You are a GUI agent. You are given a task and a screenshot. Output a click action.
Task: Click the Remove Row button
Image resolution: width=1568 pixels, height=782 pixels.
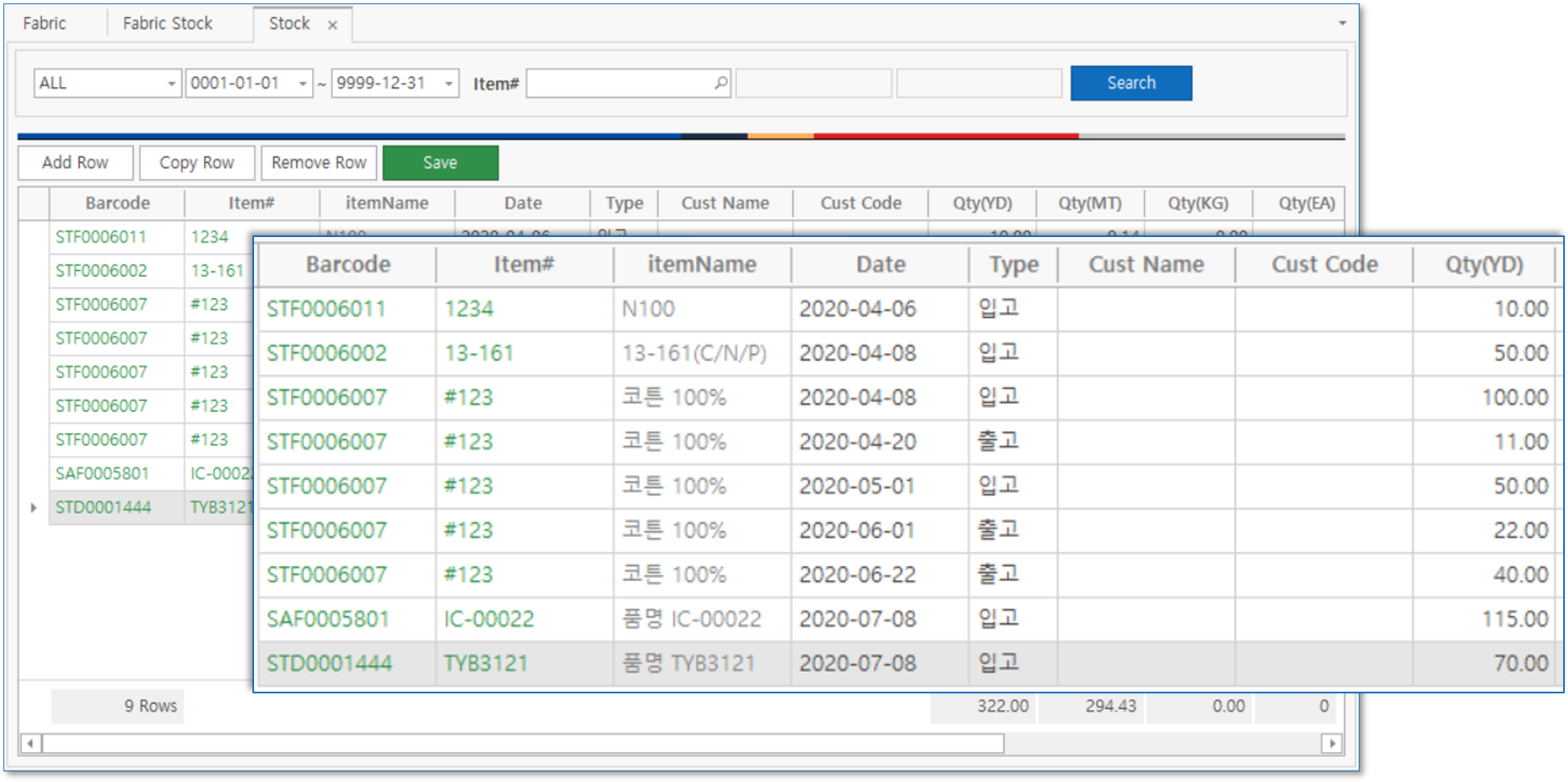pyautogui.click(x=319, y=163)
